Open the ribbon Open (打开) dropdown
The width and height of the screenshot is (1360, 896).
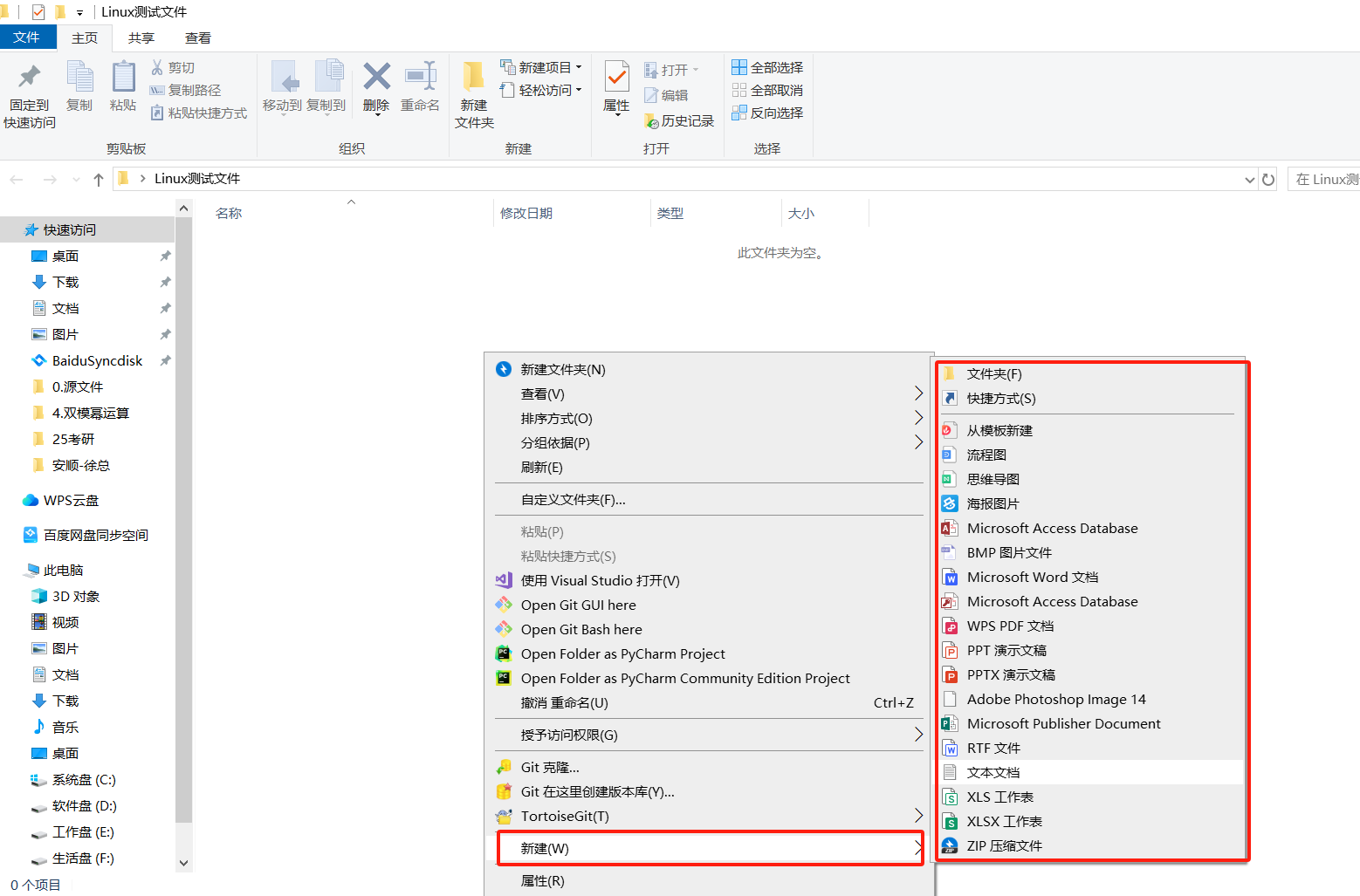(671, 70)
